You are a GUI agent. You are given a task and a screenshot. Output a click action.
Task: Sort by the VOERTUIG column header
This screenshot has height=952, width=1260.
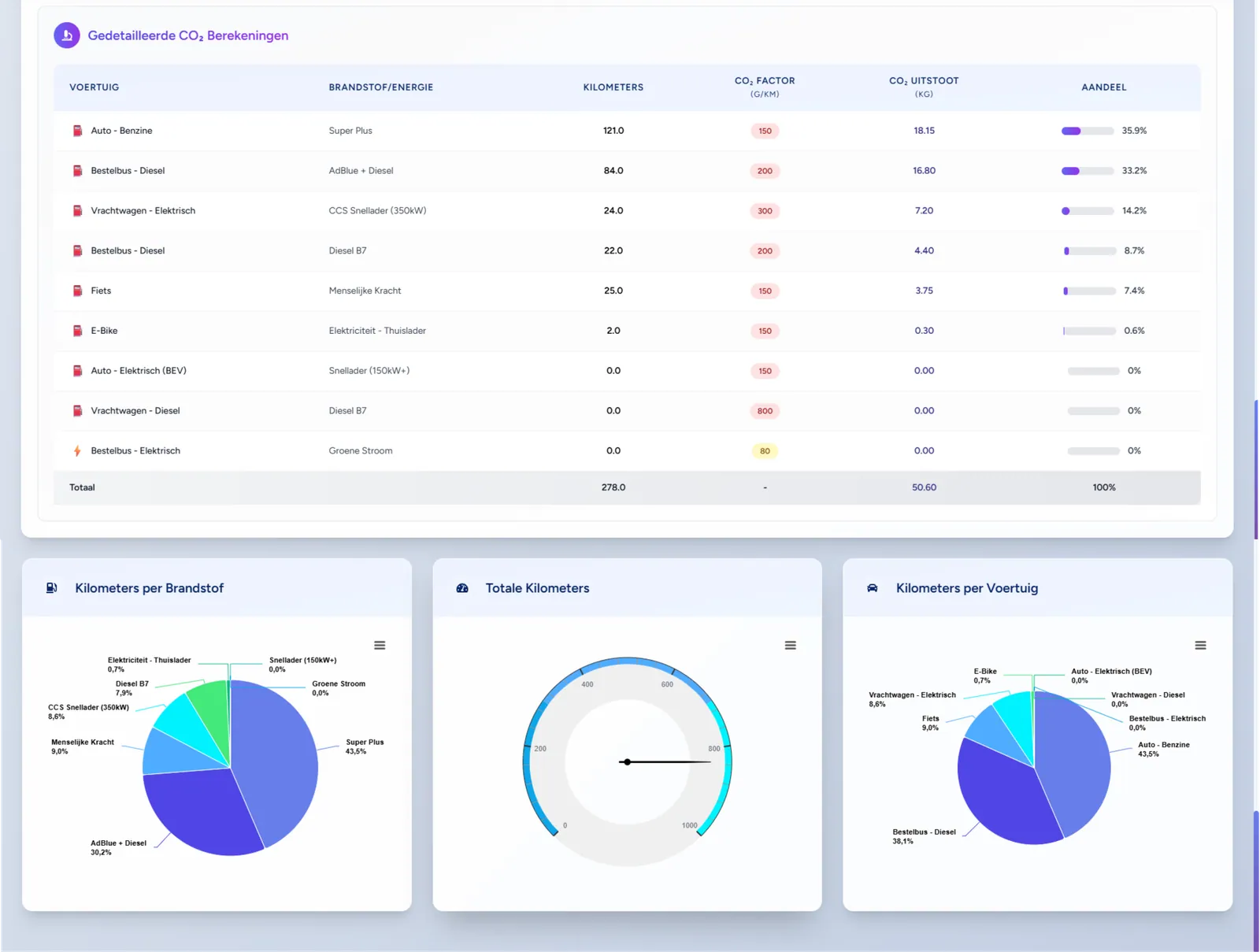(x=94, y=87)
